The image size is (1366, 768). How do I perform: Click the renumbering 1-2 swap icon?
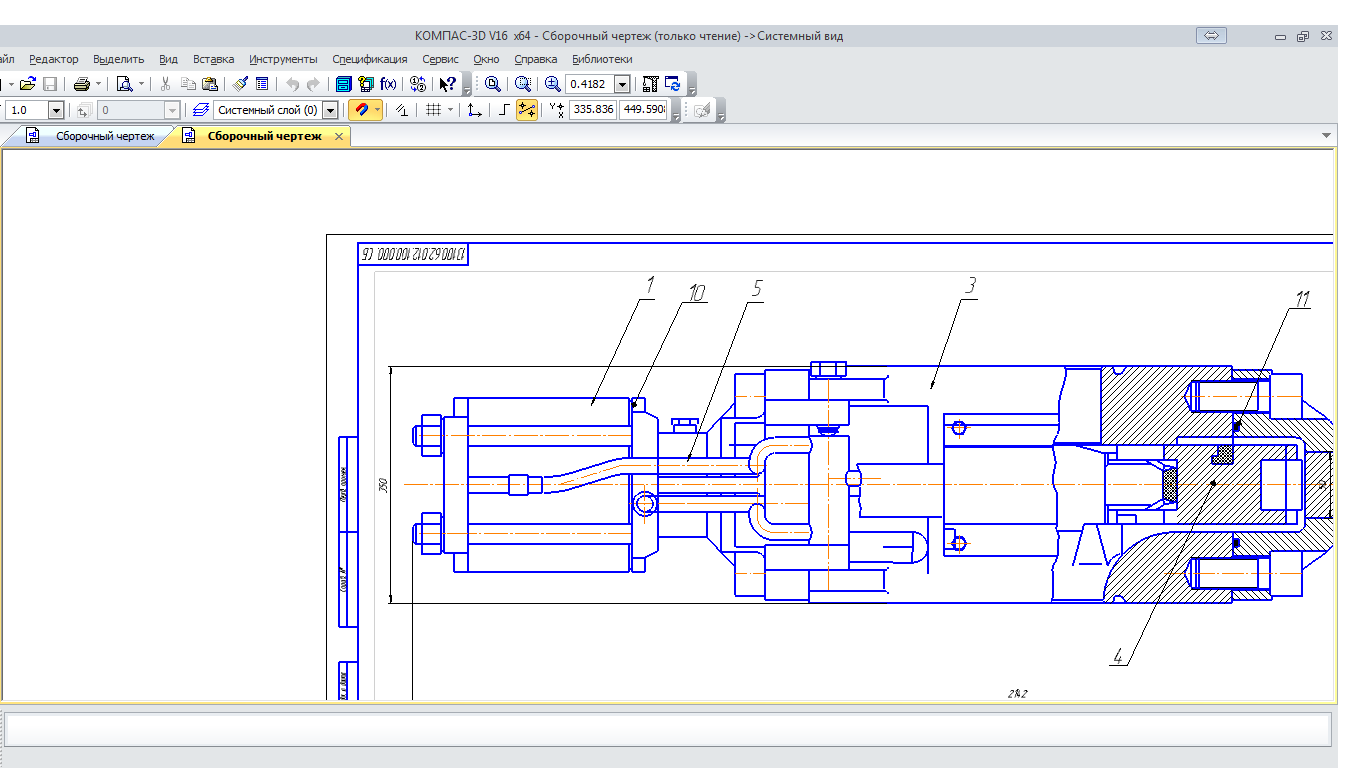pyautogui.click(x=418, y=84)
